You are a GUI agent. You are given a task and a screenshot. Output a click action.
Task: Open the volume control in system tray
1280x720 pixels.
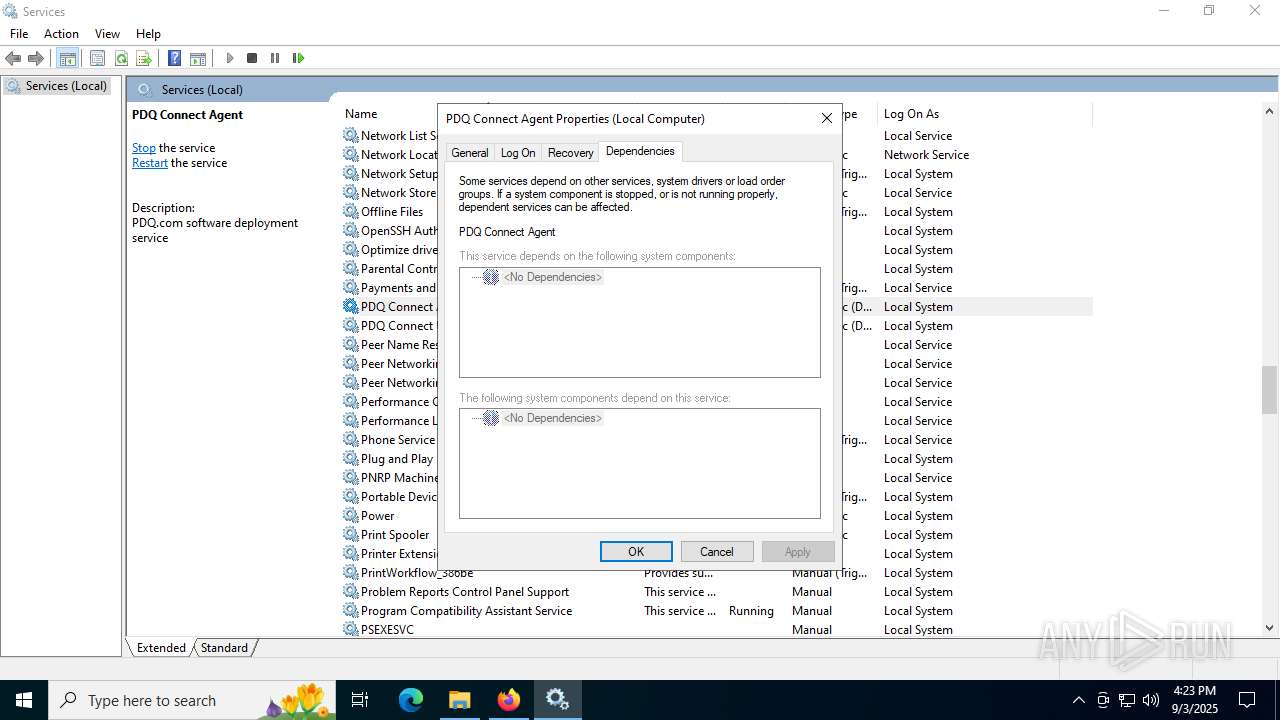pyautogui.click(x=1150, y=700)
